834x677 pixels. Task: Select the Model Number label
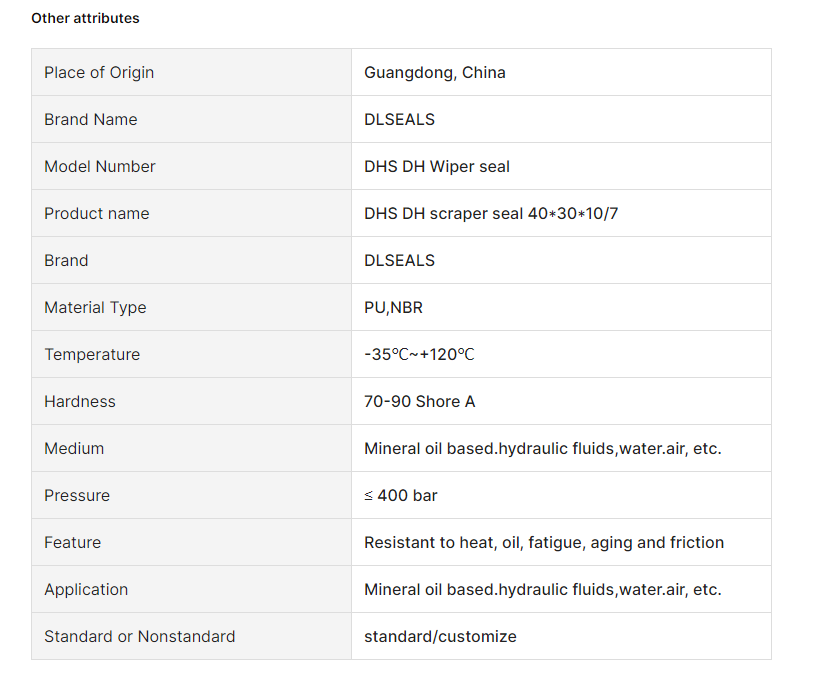[99, 166]
